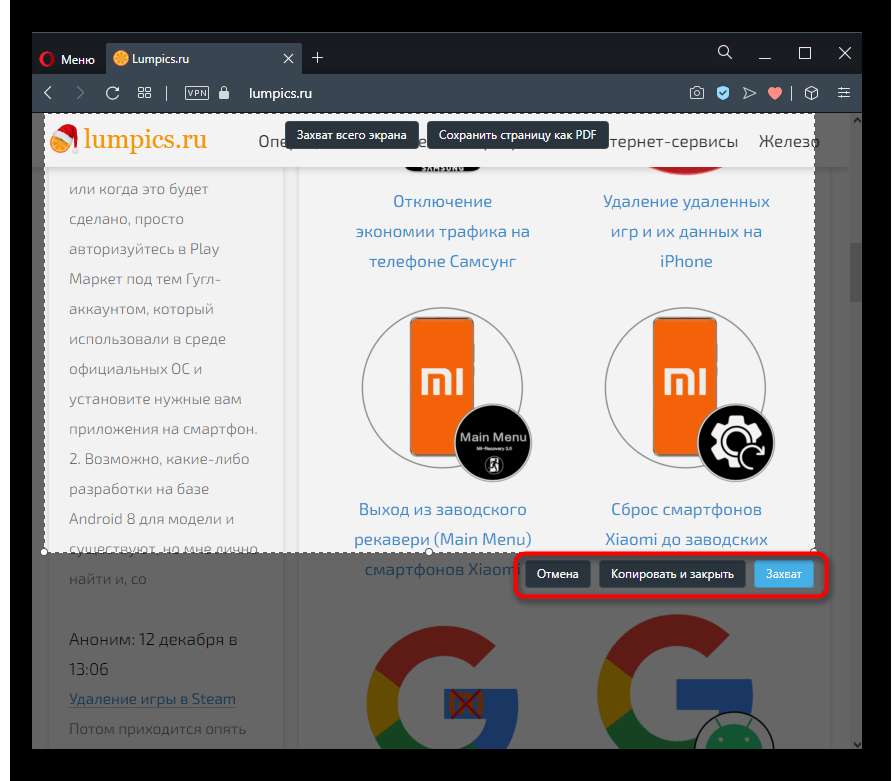Close the Lumpics.ru tab
The image size is (894, 781).
(x=287, y=59)
